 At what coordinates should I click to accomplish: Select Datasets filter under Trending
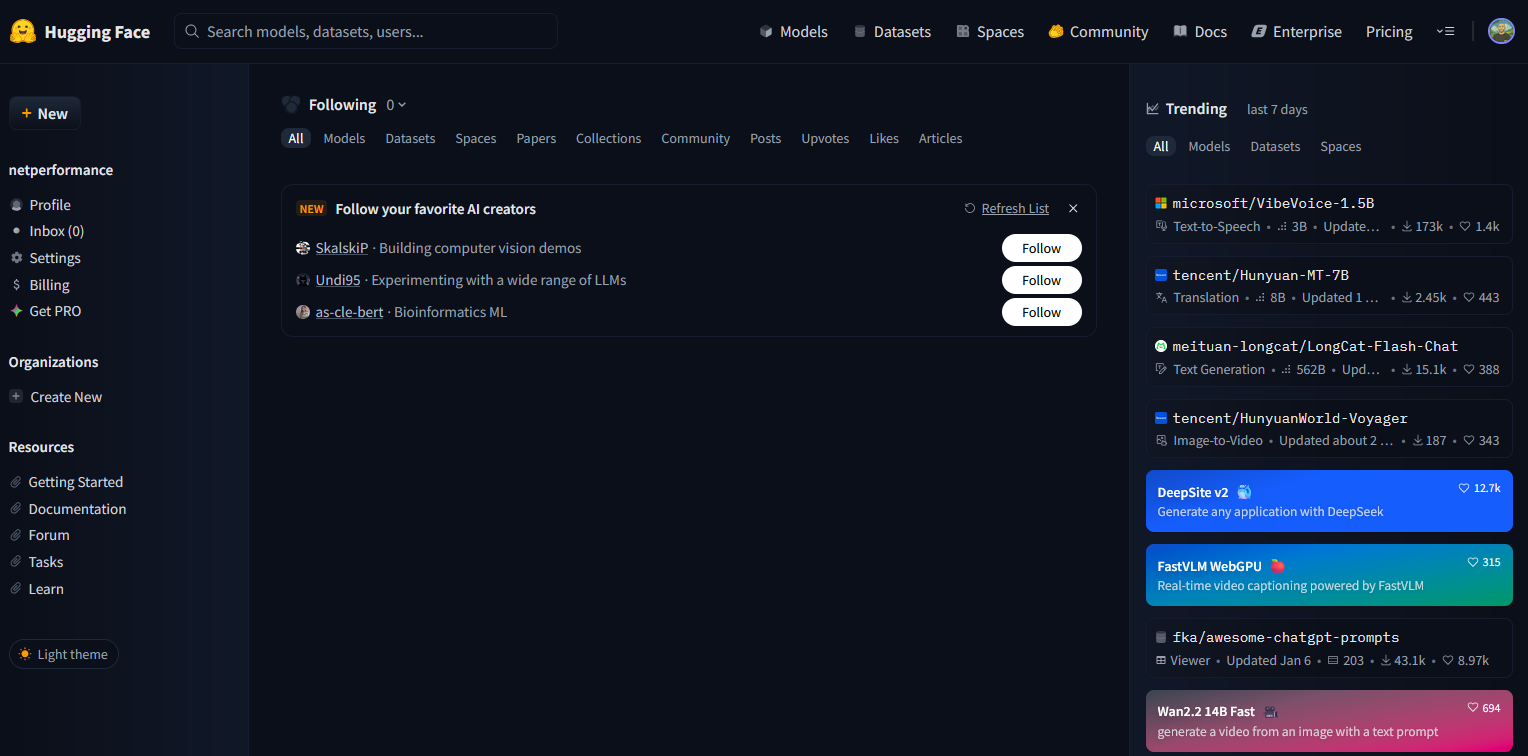[x=1275, y=147]
